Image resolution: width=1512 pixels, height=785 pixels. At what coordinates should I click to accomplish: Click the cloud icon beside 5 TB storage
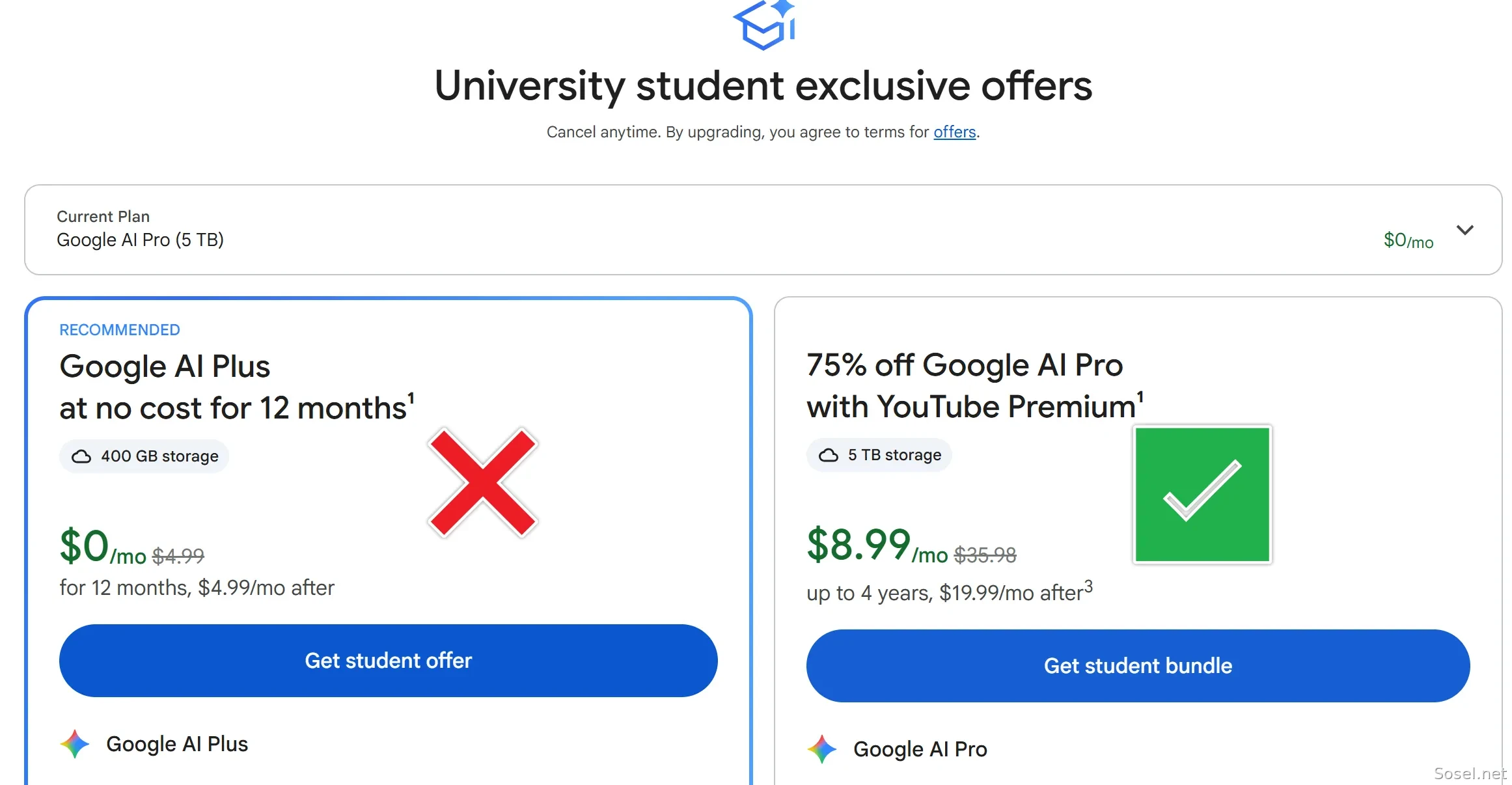click(829, 455)
